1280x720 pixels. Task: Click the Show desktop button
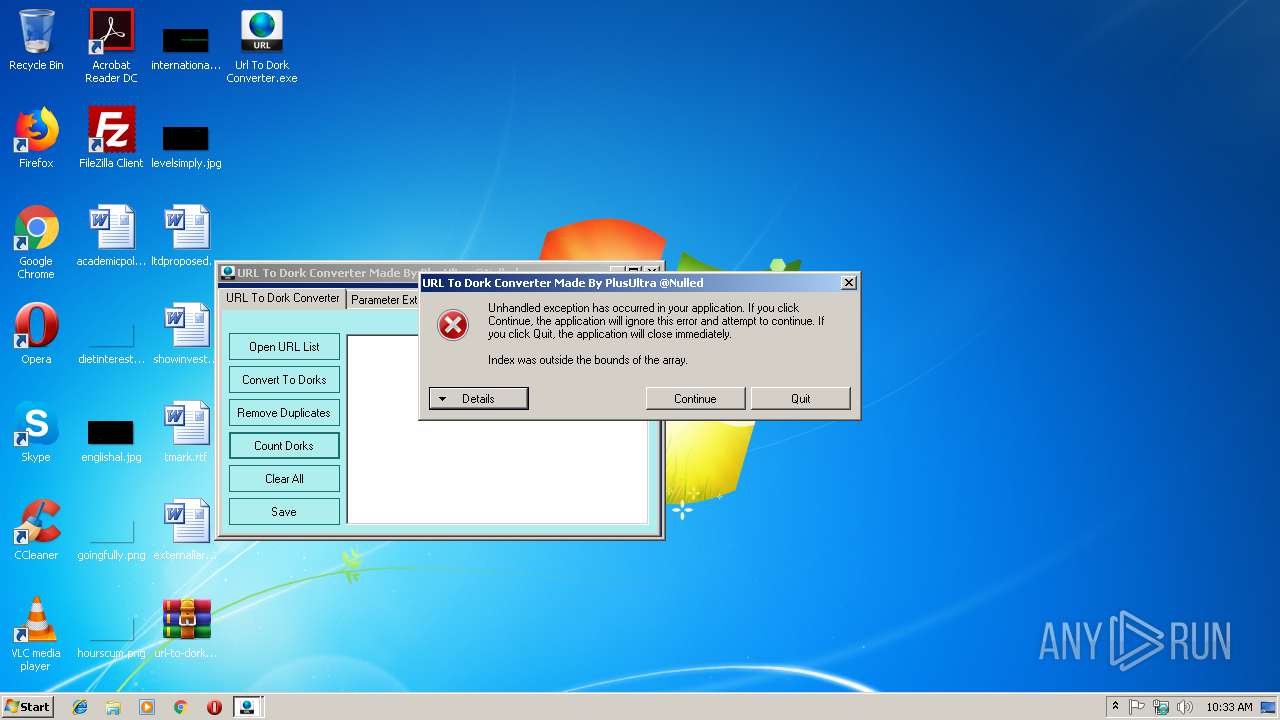[x=1269, y=707]
